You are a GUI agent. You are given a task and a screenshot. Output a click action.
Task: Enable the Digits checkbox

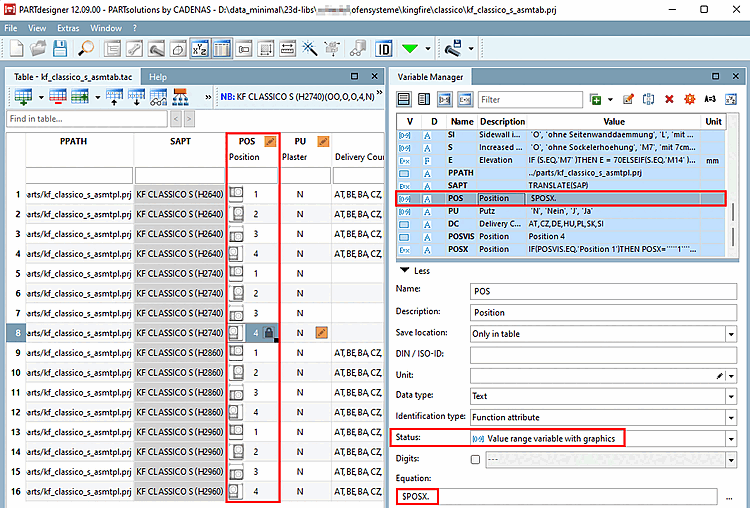pos(475,459)
